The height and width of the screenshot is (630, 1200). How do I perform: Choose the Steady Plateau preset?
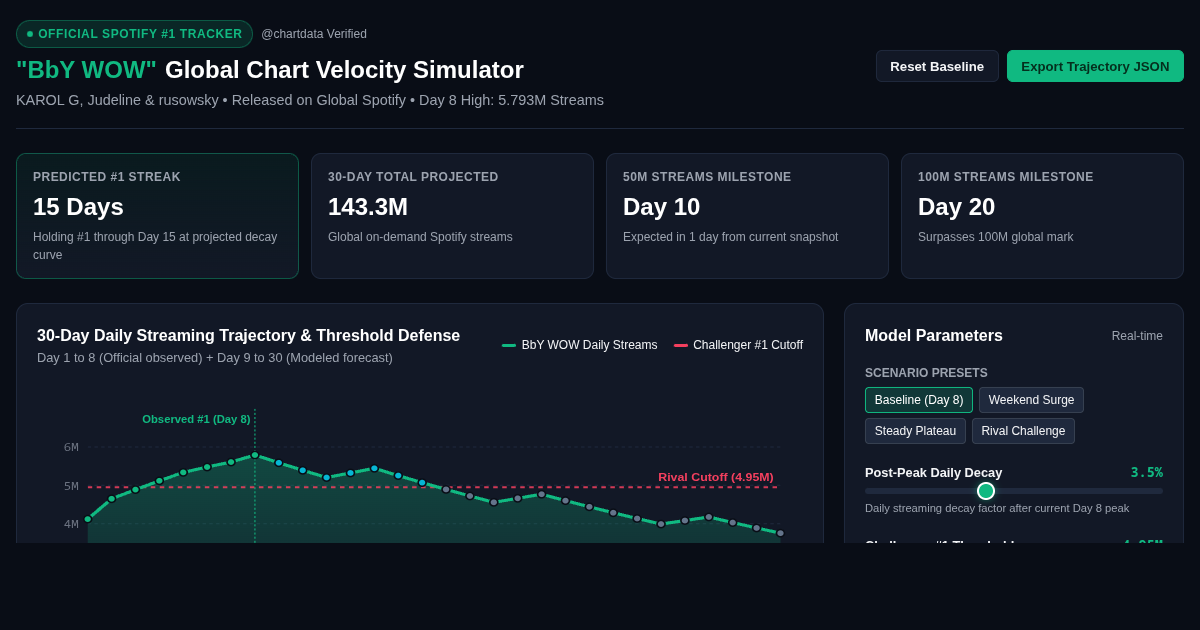click(x=915, y=431)
